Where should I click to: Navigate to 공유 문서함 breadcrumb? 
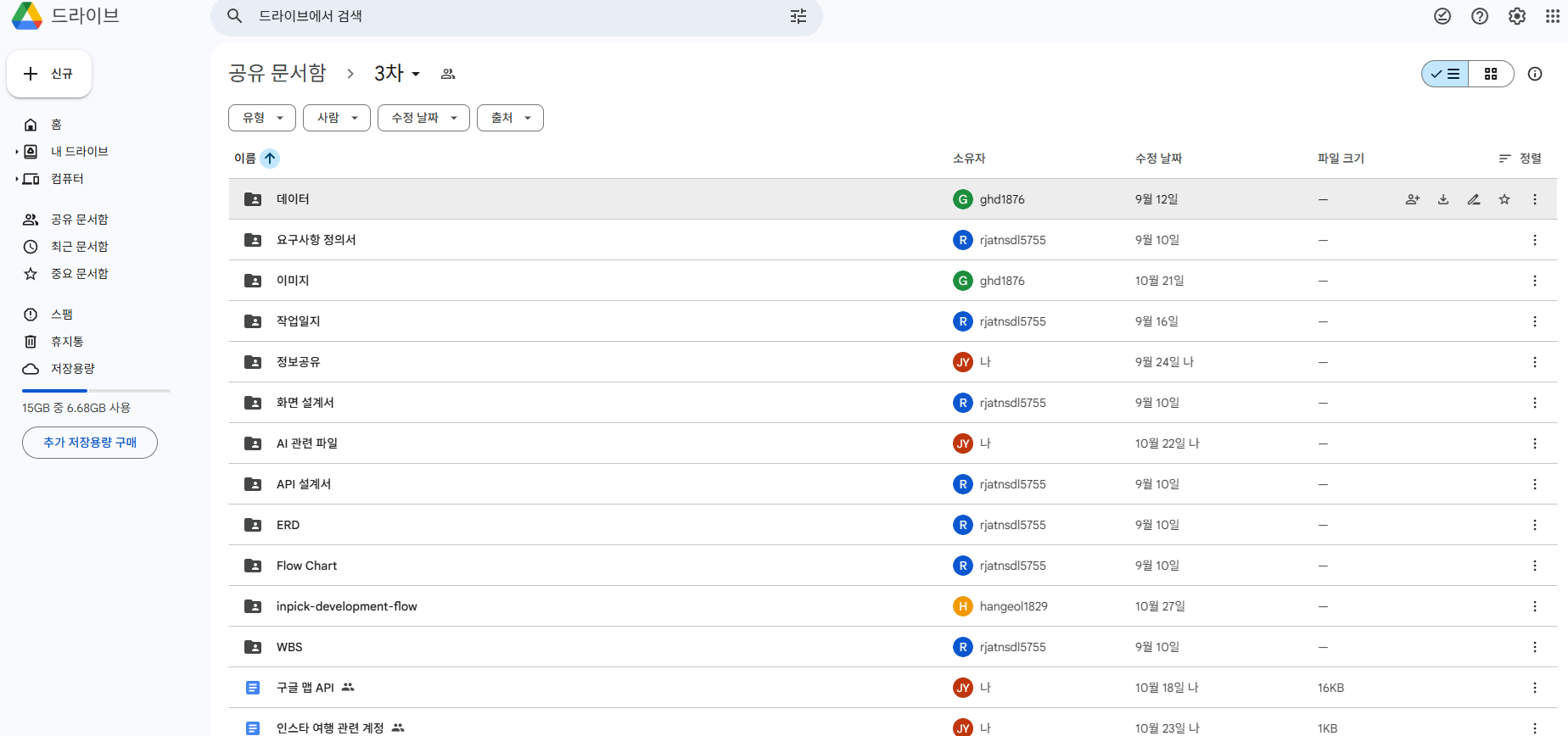tap(277, 74)
